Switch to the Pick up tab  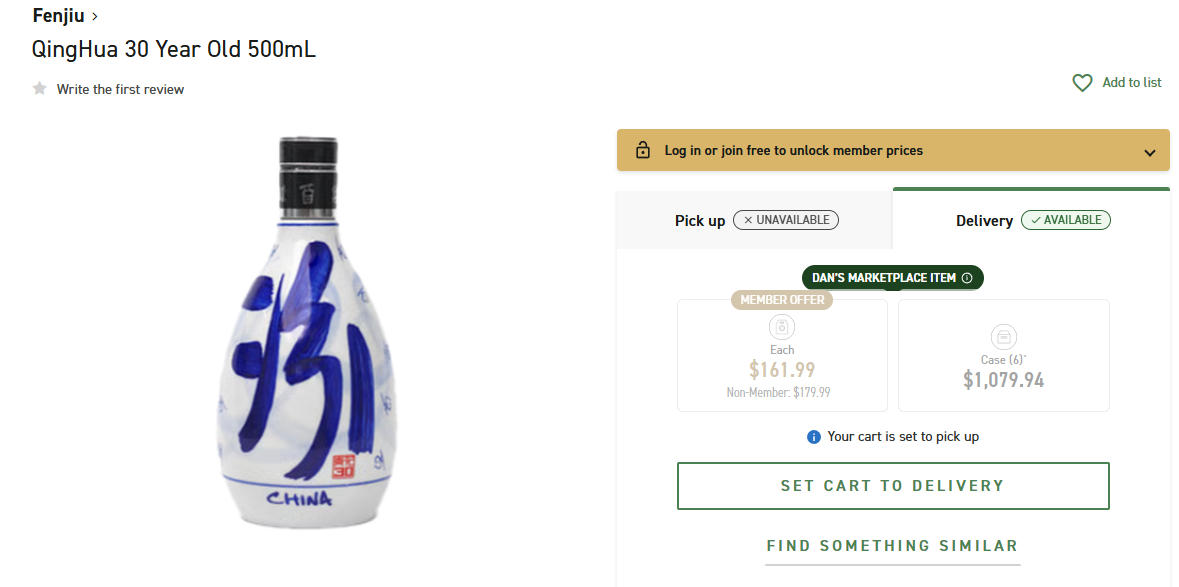point(755,220)
